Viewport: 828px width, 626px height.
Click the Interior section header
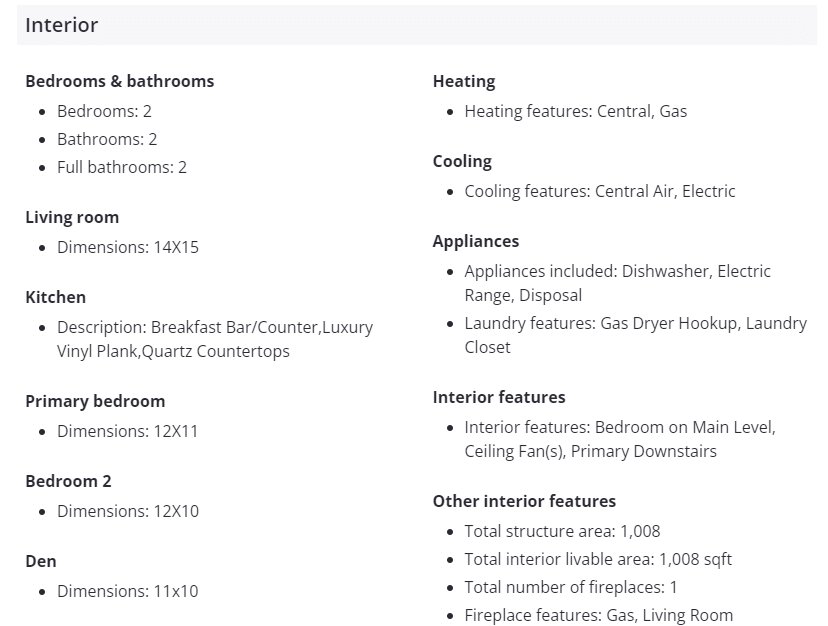62,25
